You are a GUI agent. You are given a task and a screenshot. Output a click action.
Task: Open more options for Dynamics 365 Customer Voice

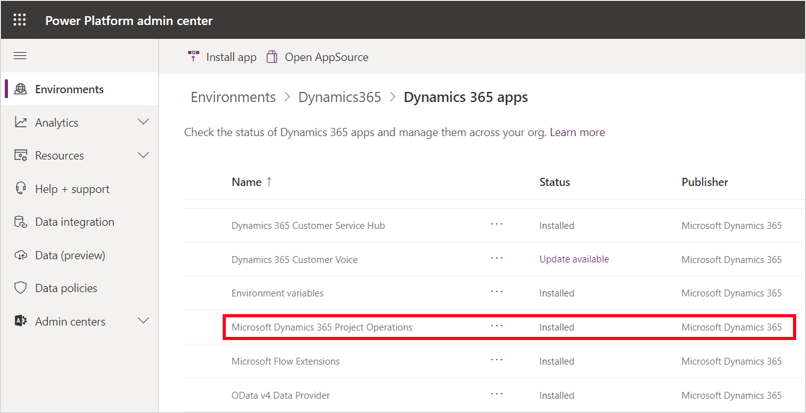(x=497, y=258)
